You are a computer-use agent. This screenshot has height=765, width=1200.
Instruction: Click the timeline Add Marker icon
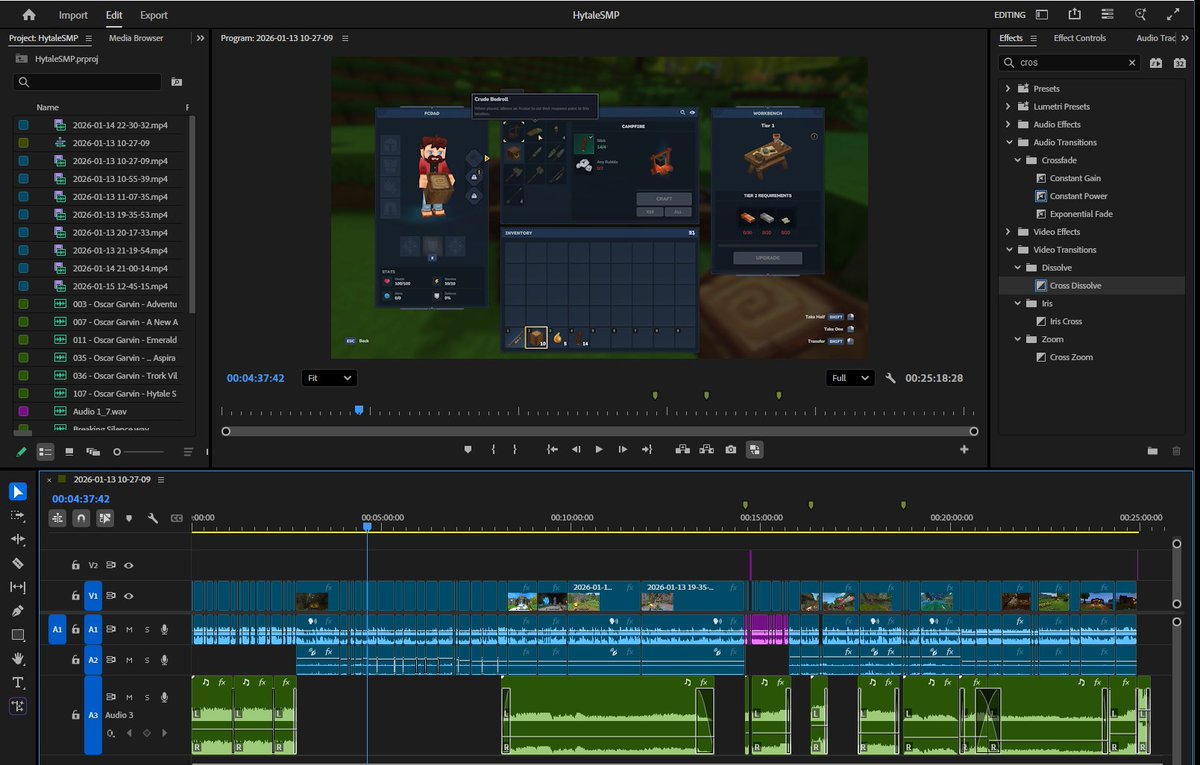tap(129, 518)
